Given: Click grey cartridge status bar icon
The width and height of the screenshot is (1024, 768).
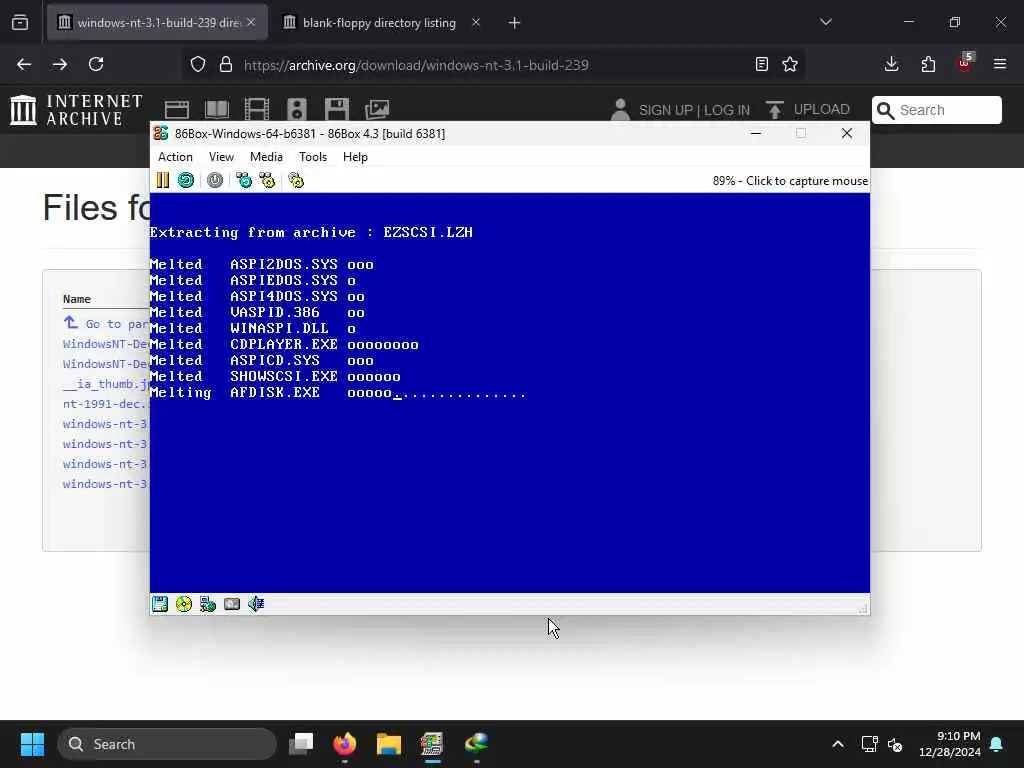Looking at the screenshot, I should click(x=232, y=604).
